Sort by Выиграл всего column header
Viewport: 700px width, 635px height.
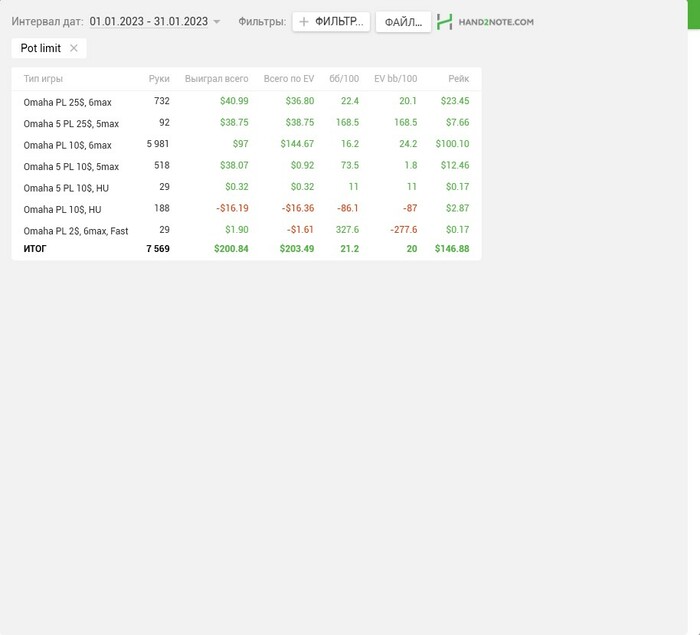click(217, 79)
